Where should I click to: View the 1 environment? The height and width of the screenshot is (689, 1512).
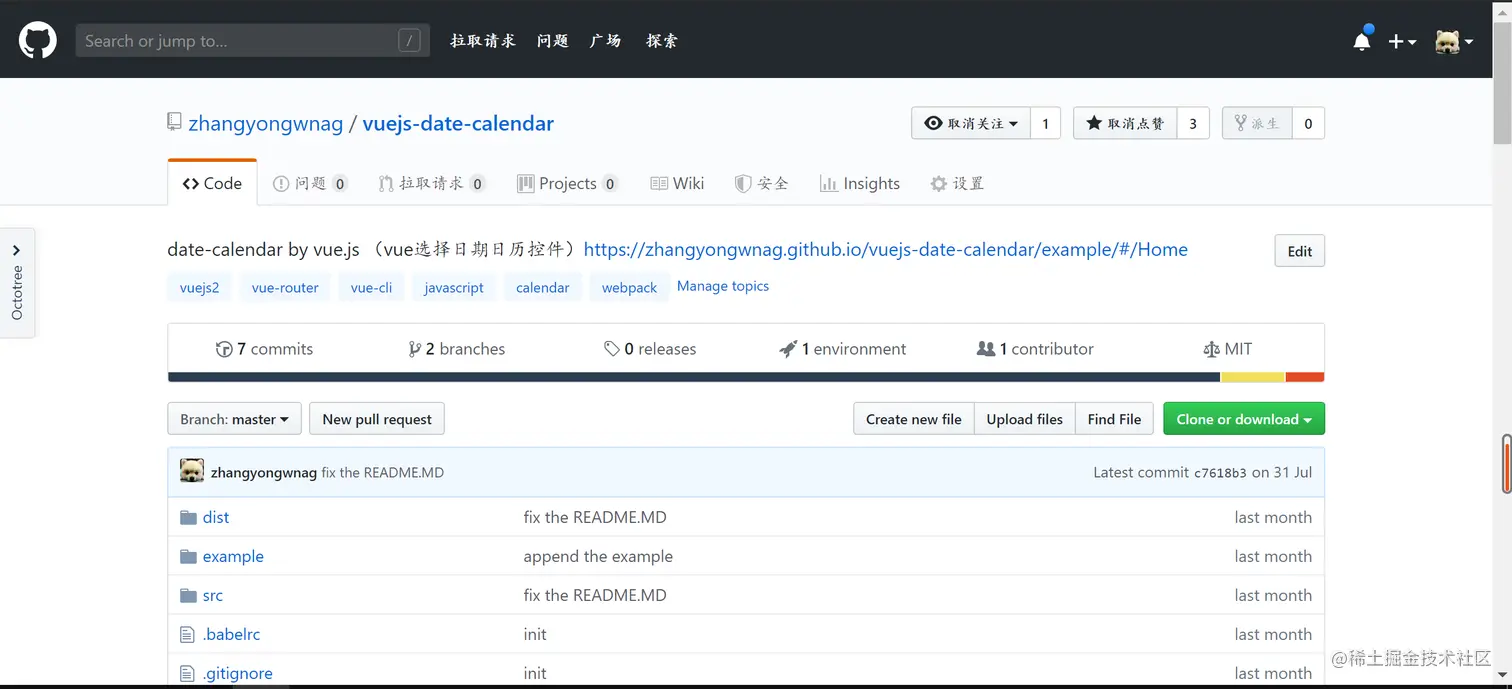(x=843, y=349)
